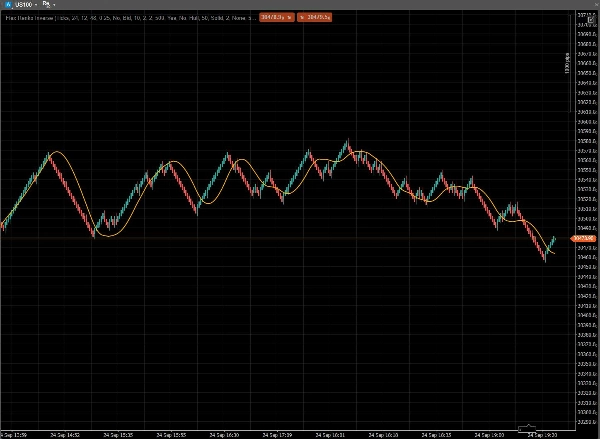
Task: Select the indicator parameters label text
Action: pyautogui.click(x=131, y=18)
